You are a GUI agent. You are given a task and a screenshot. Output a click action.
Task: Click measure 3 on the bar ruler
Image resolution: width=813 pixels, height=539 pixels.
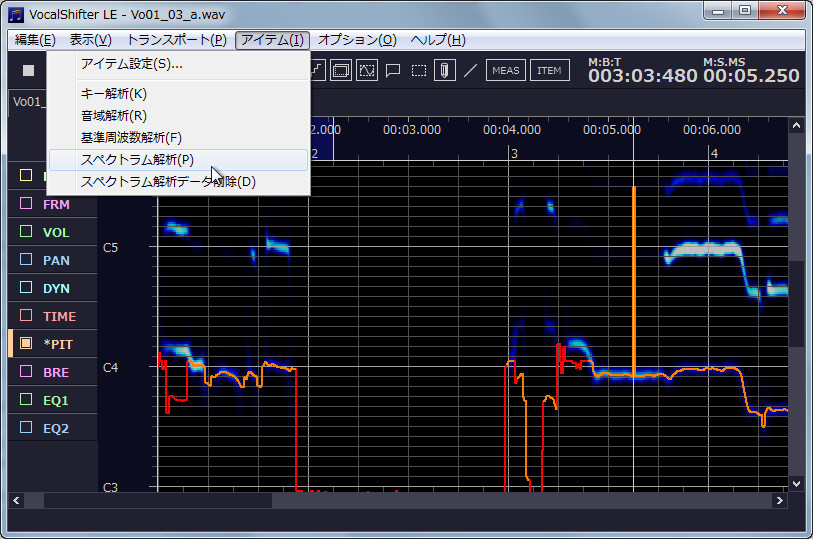(x=514, y=153)
